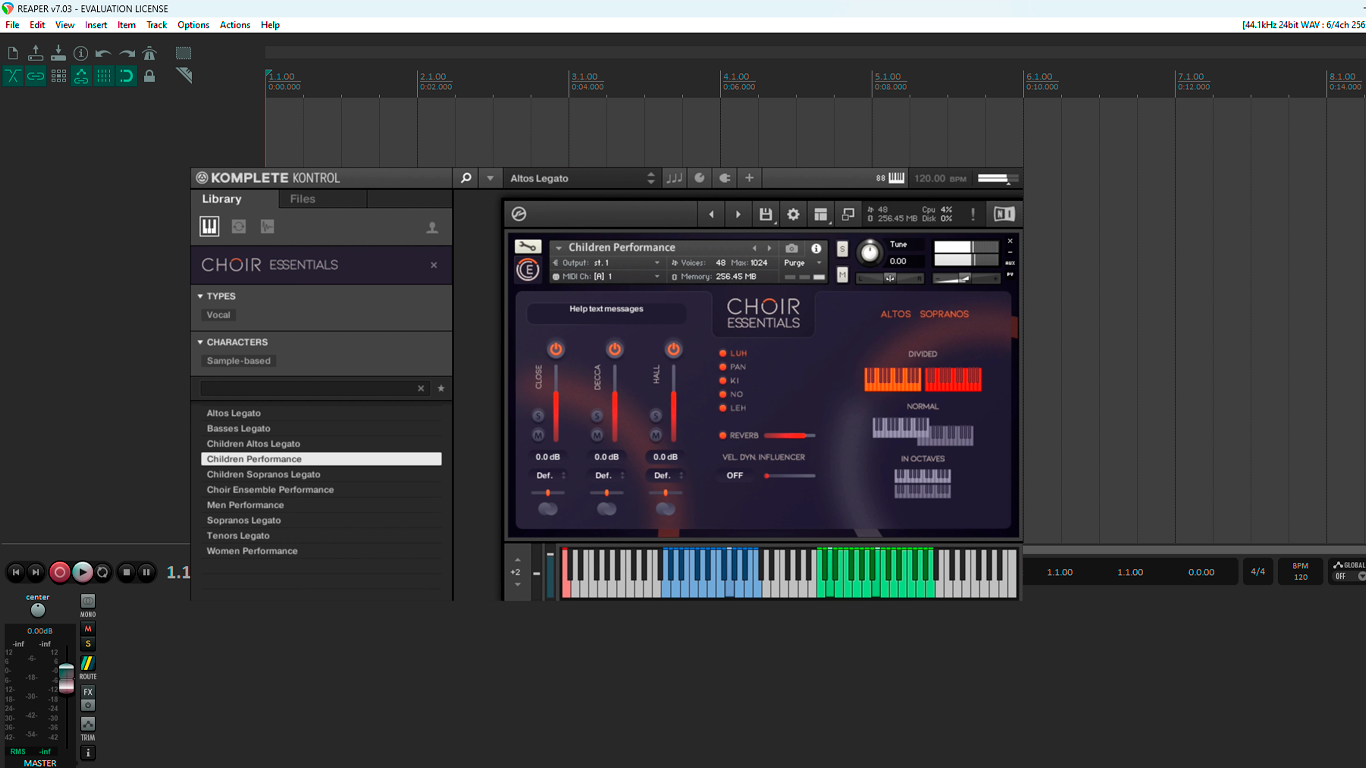Open the Output st. 1 dropdown

pyautogui.click(x=607, y=263)
